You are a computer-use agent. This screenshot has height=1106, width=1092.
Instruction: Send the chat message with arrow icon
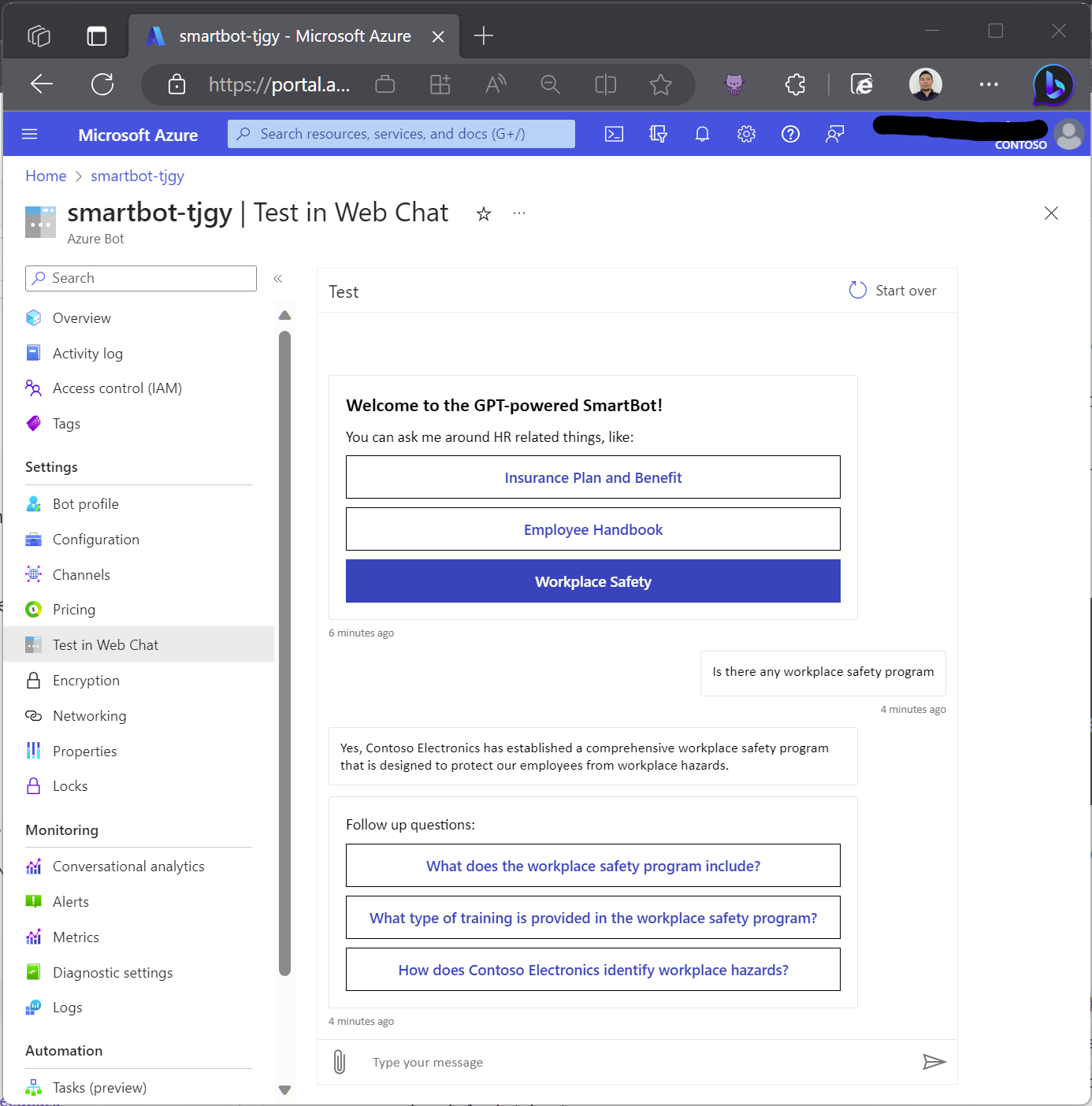click(934, 1062)
